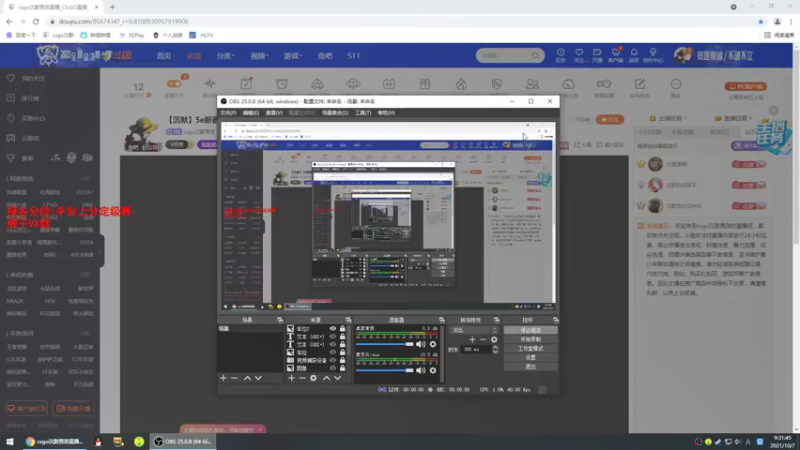The width and height of the screenshot is (800, 450).
Task: Open the gift box icon in streamer toolbar
Action: point(425,84)
